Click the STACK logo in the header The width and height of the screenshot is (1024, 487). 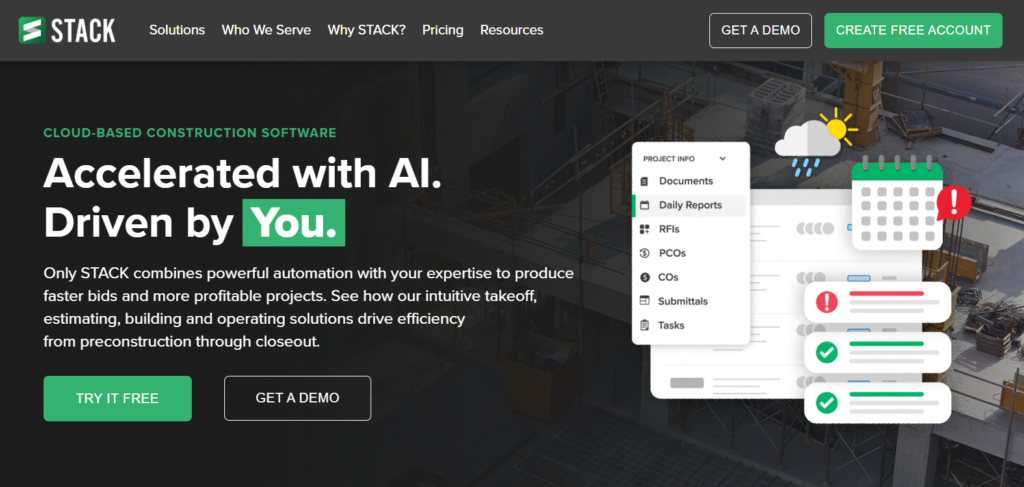pyautogui.click(x=67, y=30)
